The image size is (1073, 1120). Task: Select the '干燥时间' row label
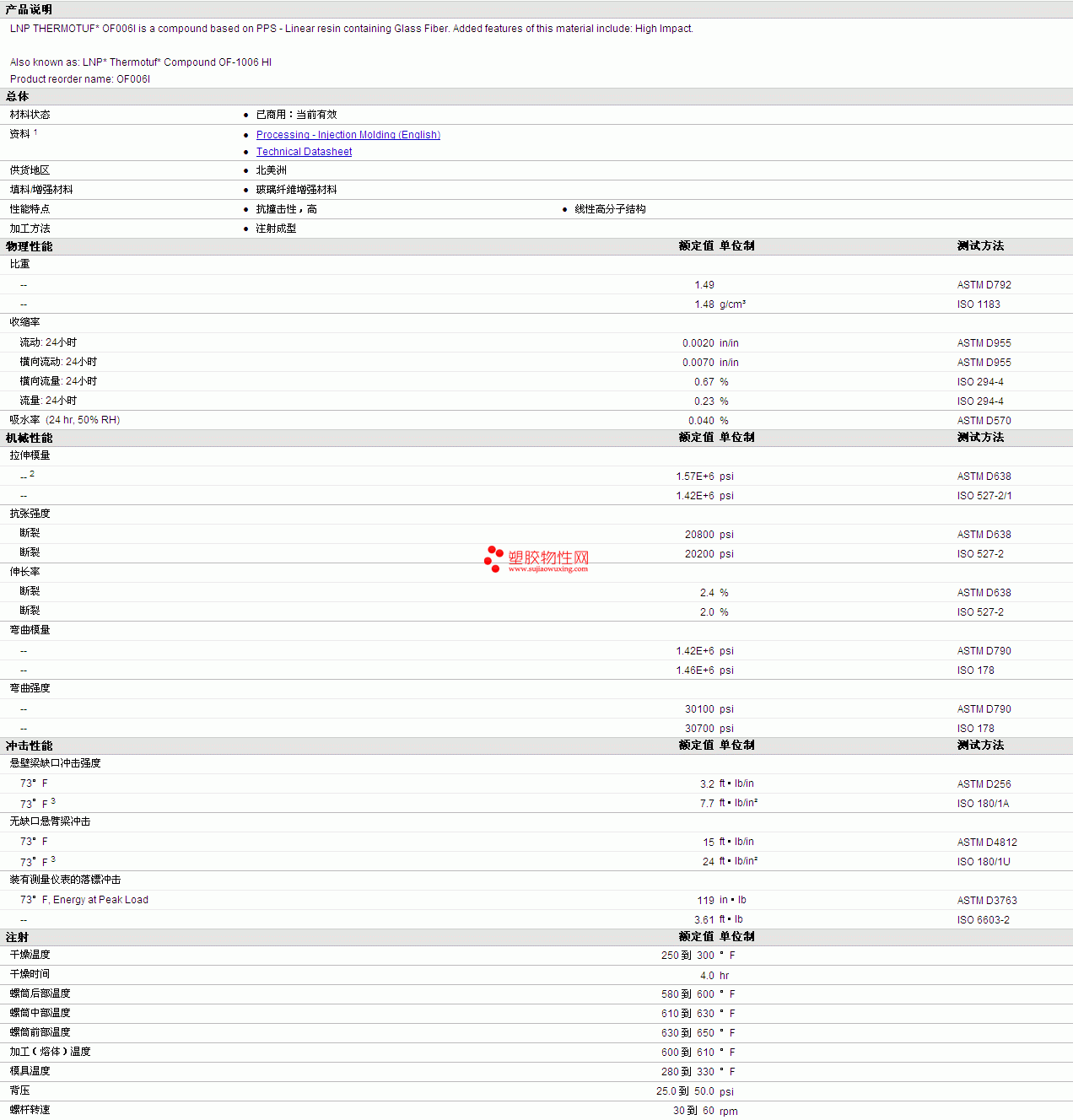[x=30, y=974]
